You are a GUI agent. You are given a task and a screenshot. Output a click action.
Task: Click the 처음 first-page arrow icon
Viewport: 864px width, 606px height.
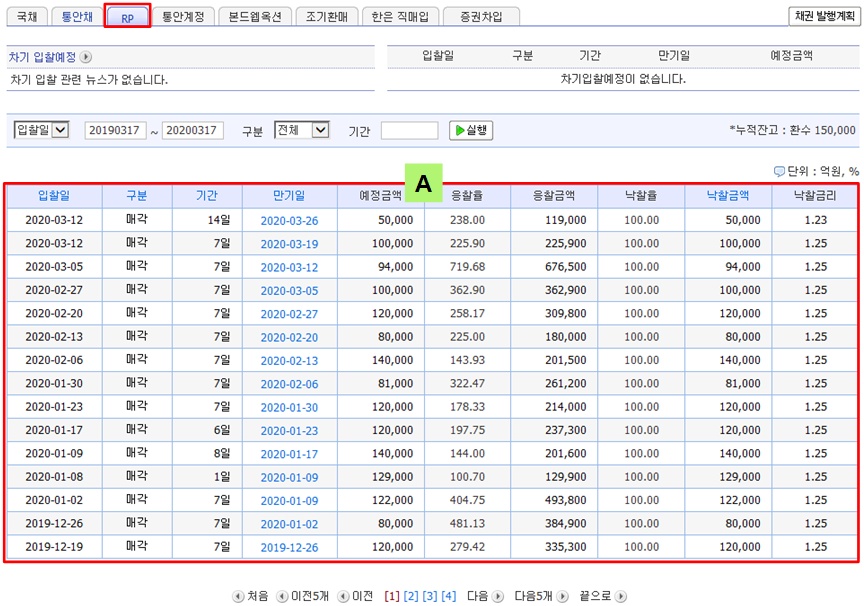point(238,596)
